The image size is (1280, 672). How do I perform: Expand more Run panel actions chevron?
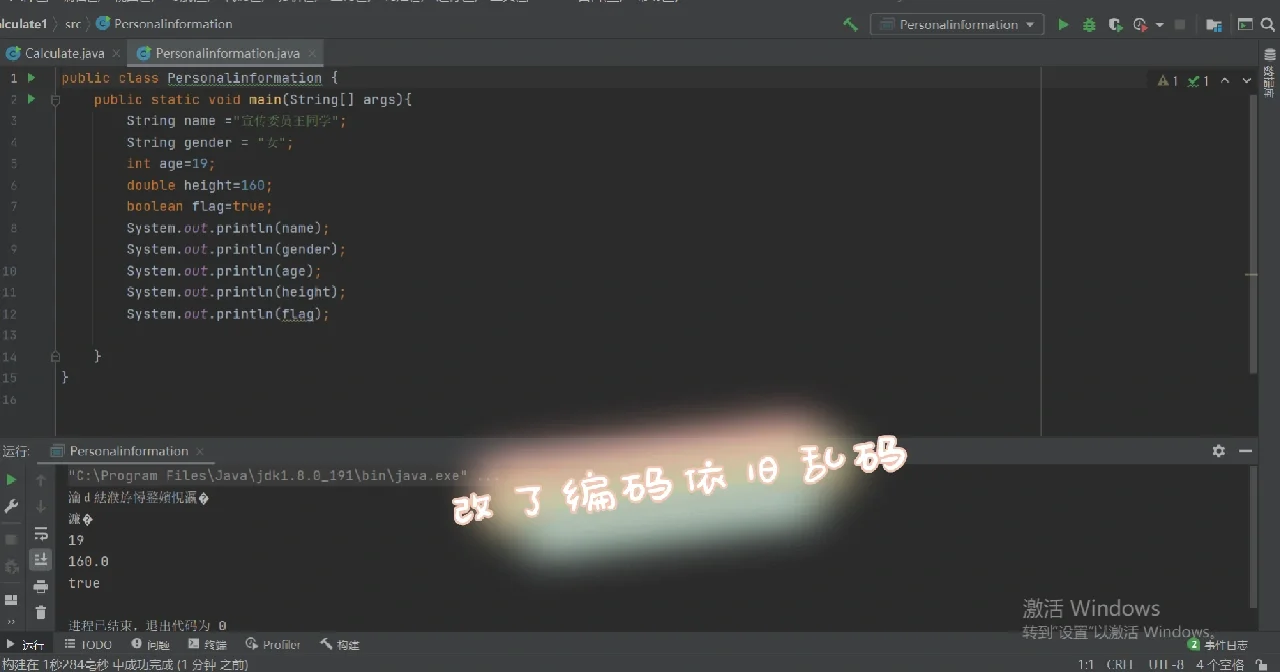12,622
